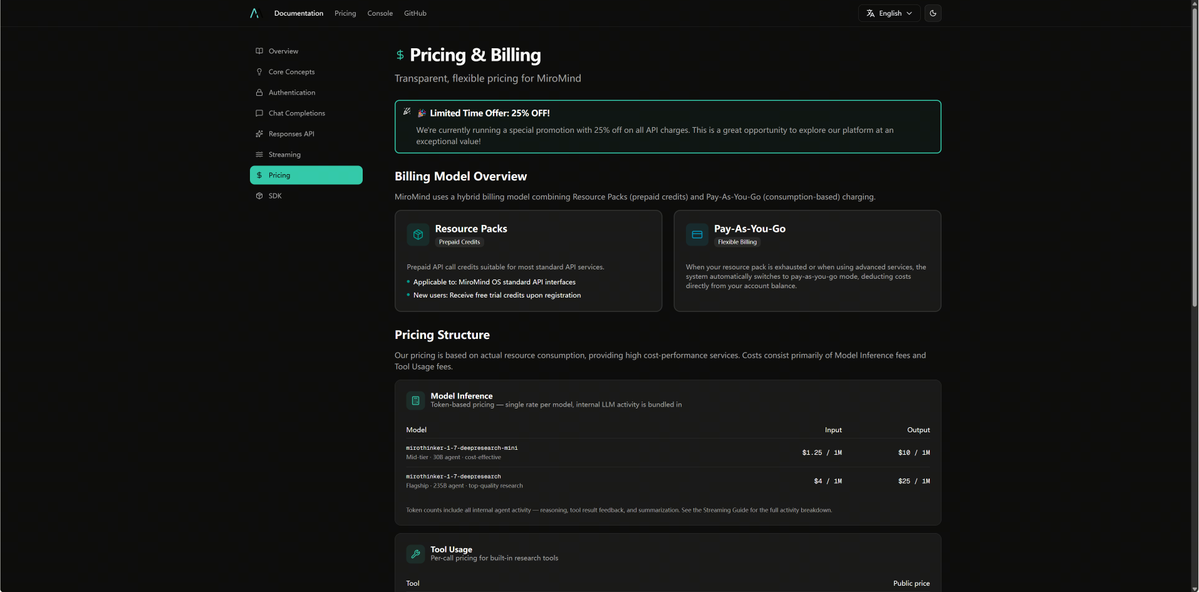Select Core Concepts in the sidebar

coord(306,72)
